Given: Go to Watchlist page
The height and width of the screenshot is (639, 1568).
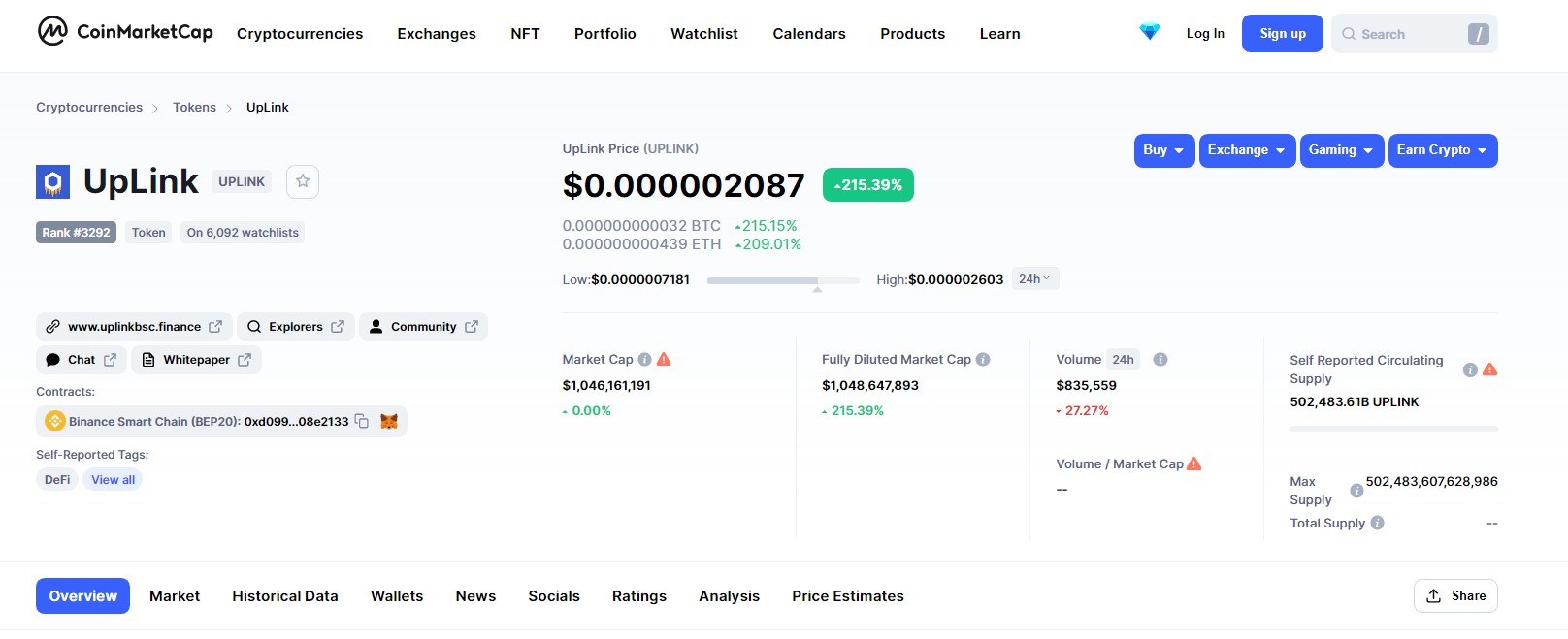Looking at the screenshot, I should [x=704, y=34].
